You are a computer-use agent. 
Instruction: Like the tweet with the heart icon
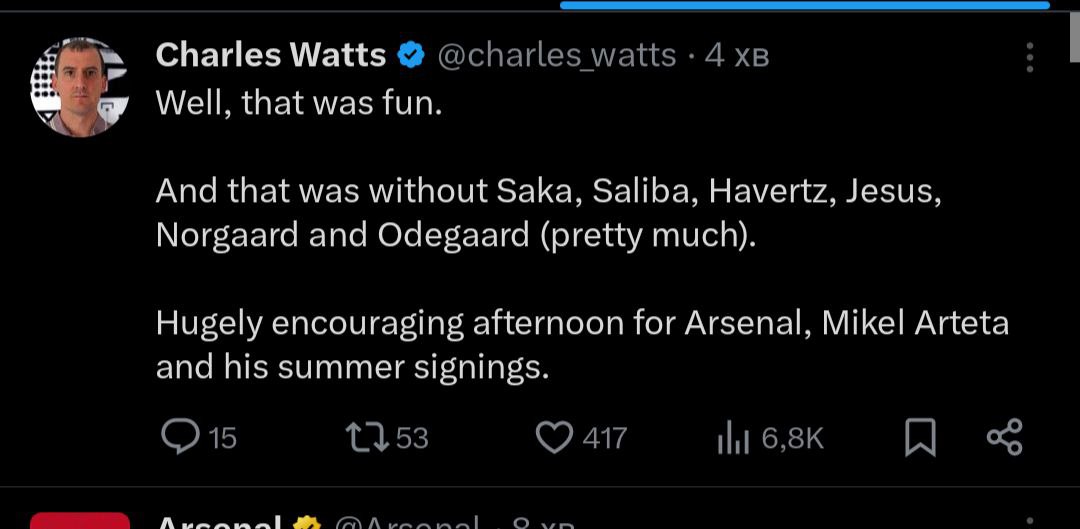pos(552,437)
